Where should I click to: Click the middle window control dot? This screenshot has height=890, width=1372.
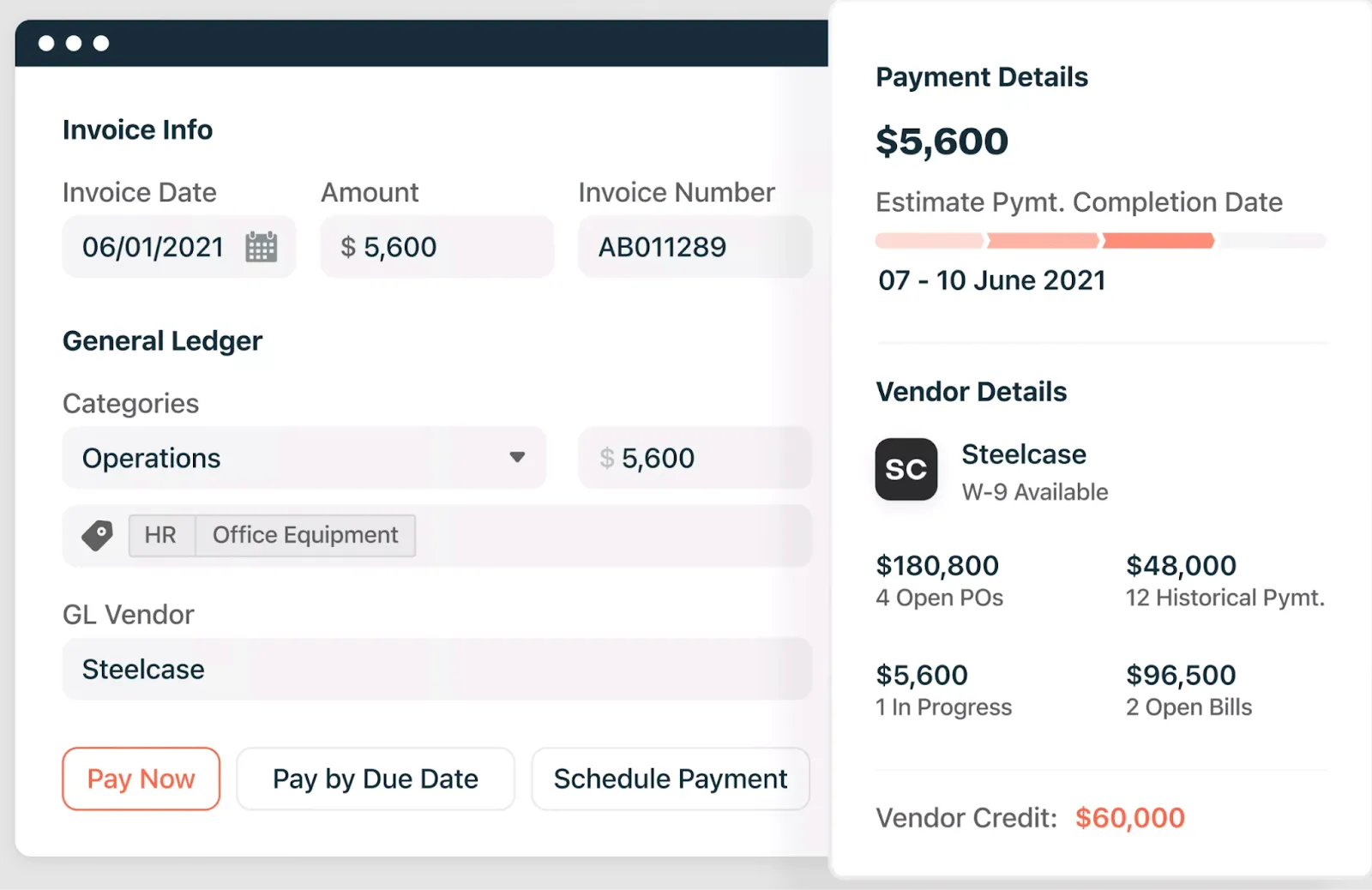74,43
